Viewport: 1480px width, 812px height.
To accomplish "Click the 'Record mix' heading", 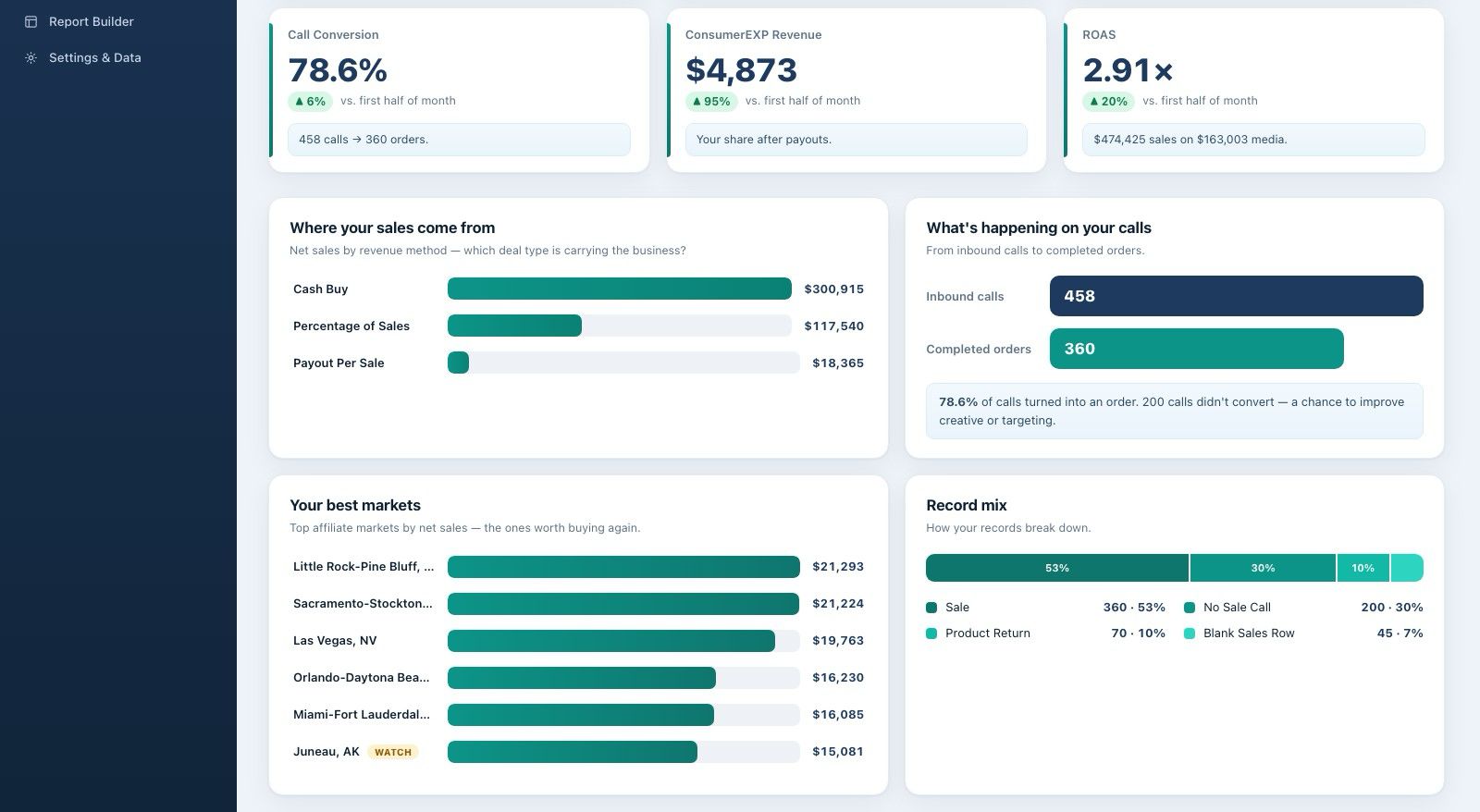I will click(967, 505).
